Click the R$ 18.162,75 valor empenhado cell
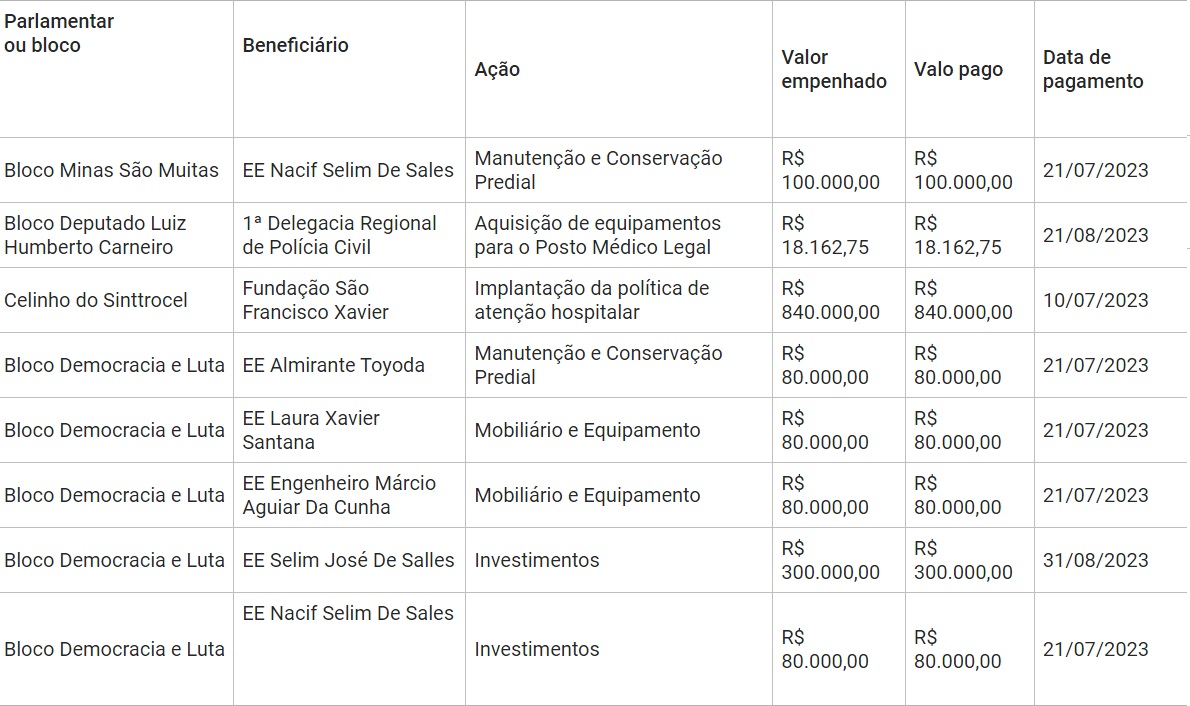1190x706 pixels. (825, 235)
